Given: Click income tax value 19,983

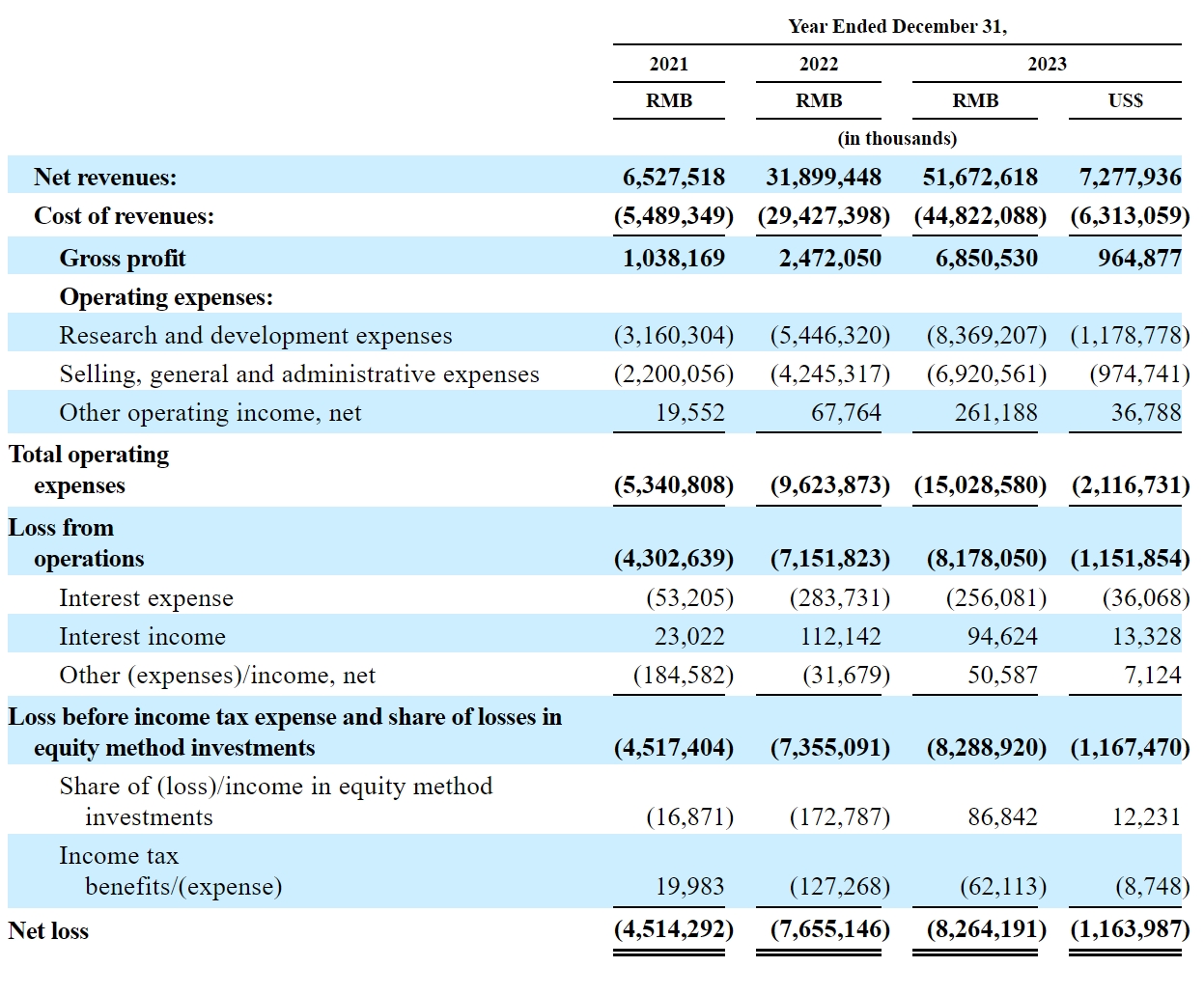Looking at the screenshot, I should click(689, 887).
